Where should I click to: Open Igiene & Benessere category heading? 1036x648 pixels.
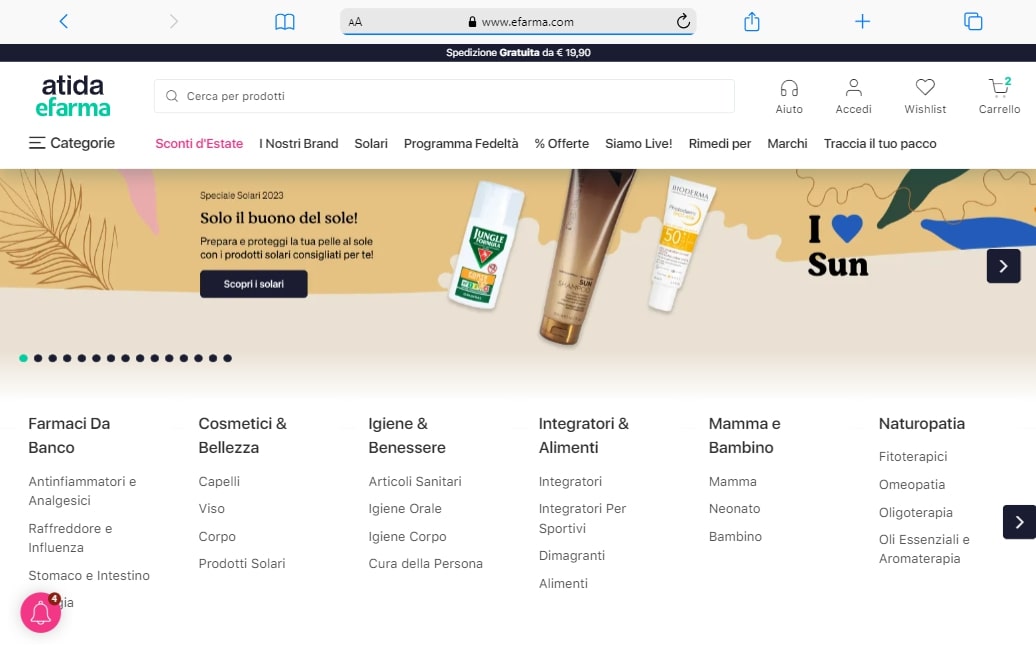[407, 435]
